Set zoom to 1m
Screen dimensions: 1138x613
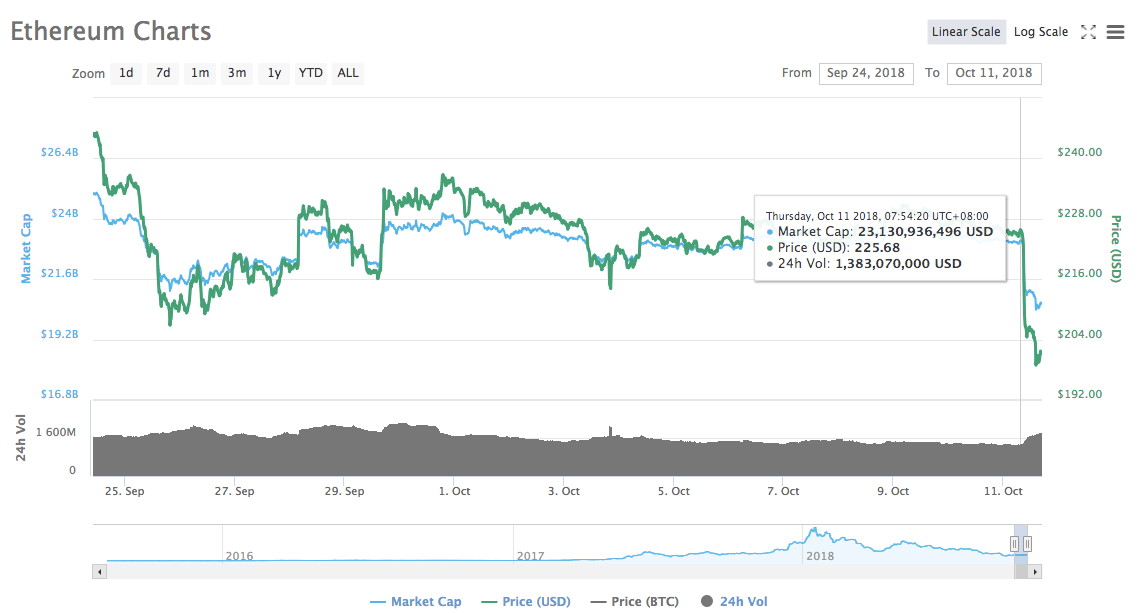click(200, 73)
